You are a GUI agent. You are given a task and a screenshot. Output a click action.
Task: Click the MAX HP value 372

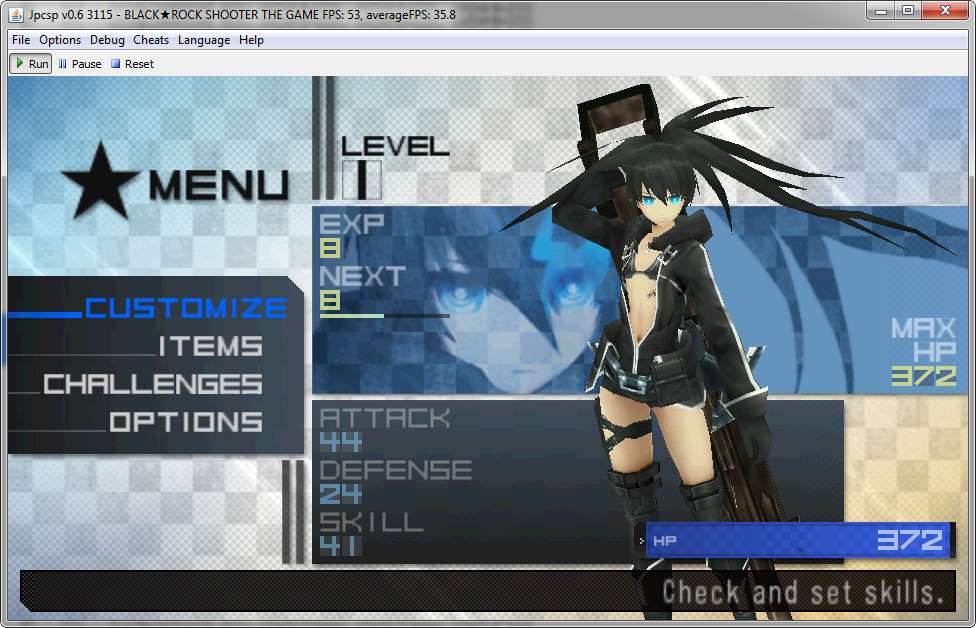pos(924,376)
